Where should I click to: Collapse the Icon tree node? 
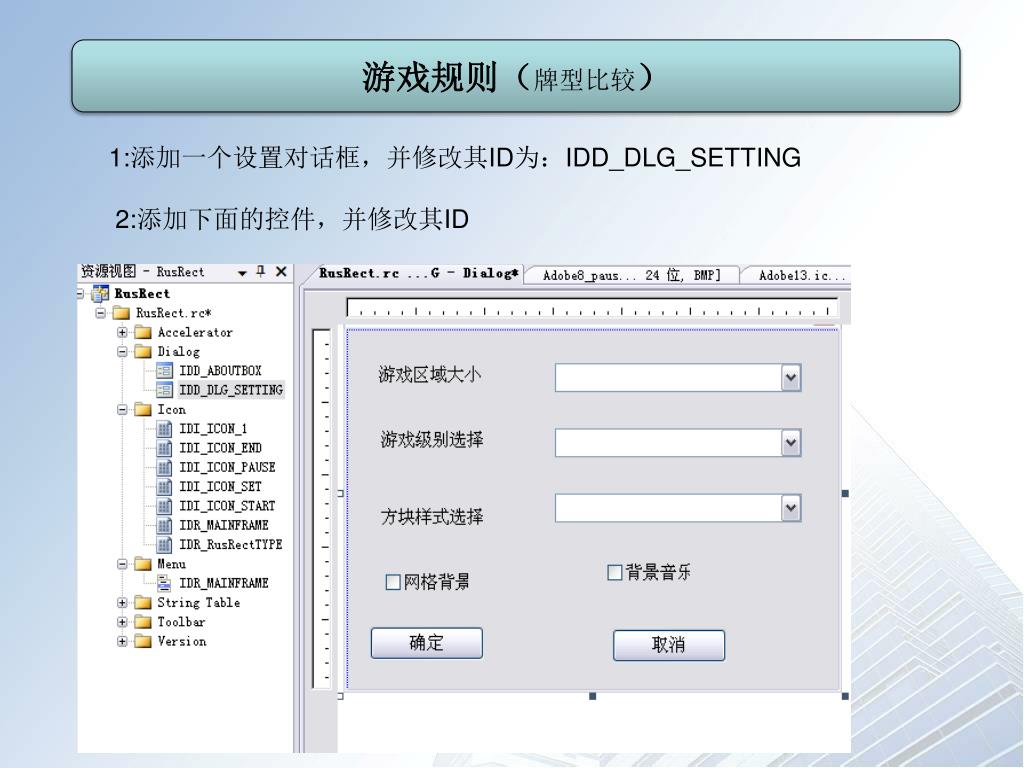point(122,409)
